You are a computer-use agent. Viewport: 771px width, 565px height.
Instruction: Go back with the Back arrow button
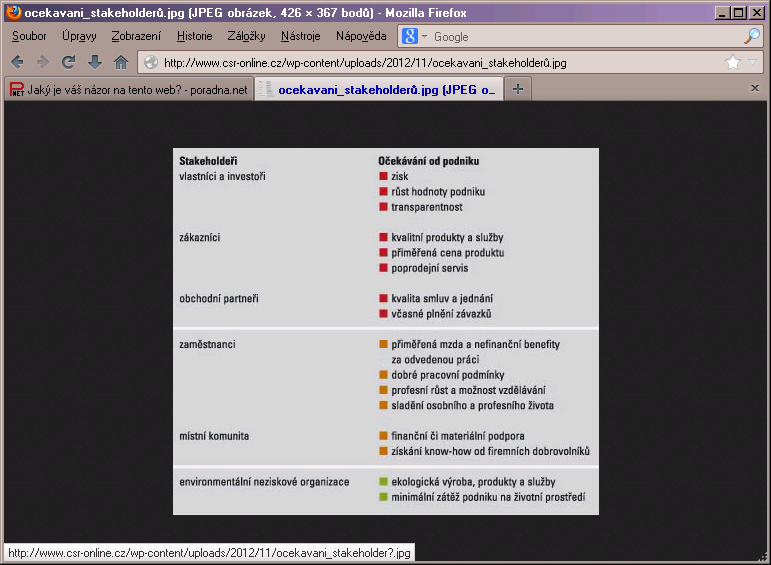point(17,62)
